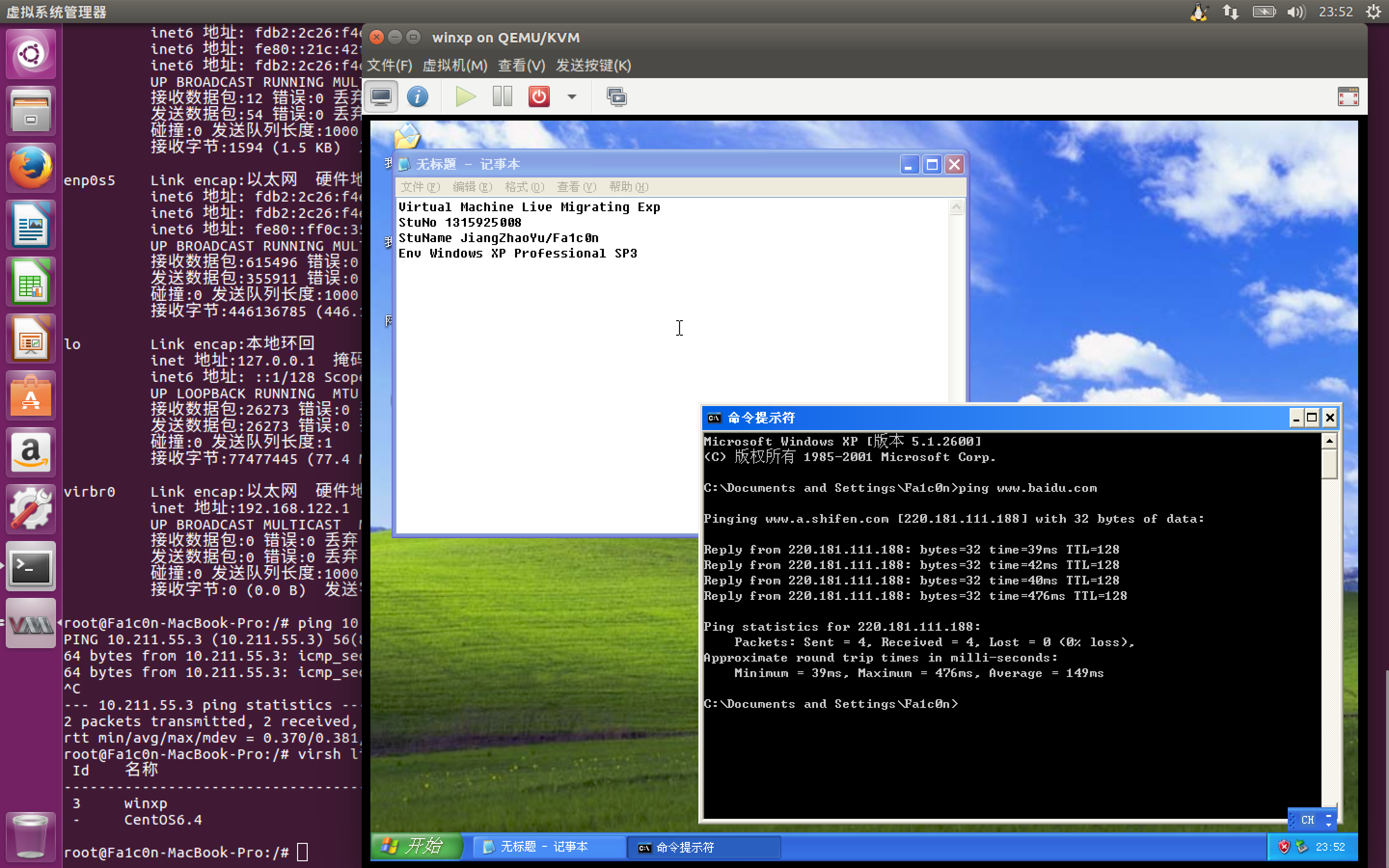Open the volume indicator in top panel
This screenshot has width=1389, height=868.
point(1295,12)
